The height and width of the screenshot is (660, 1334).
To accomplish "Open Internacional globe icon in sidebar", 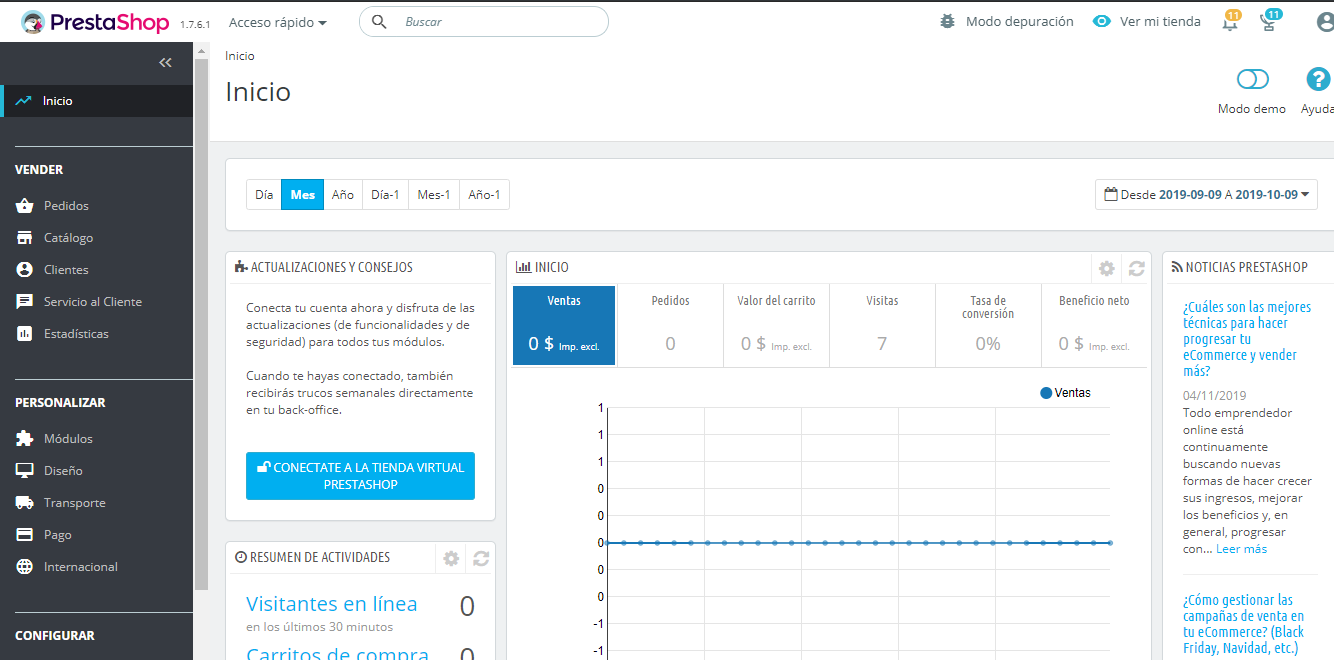I will pos(25,567).
